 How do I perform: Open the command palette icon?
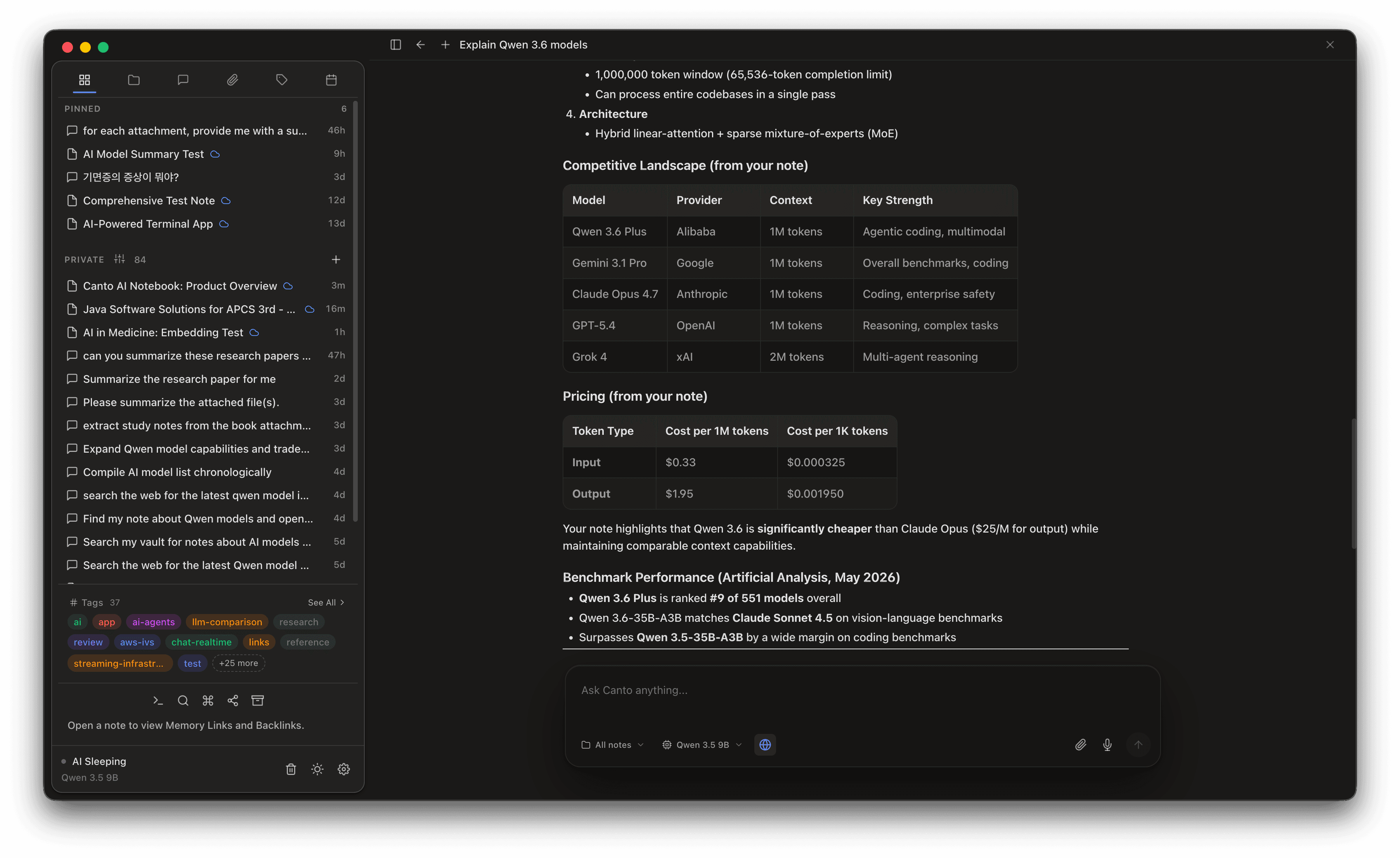pos(208,701)
